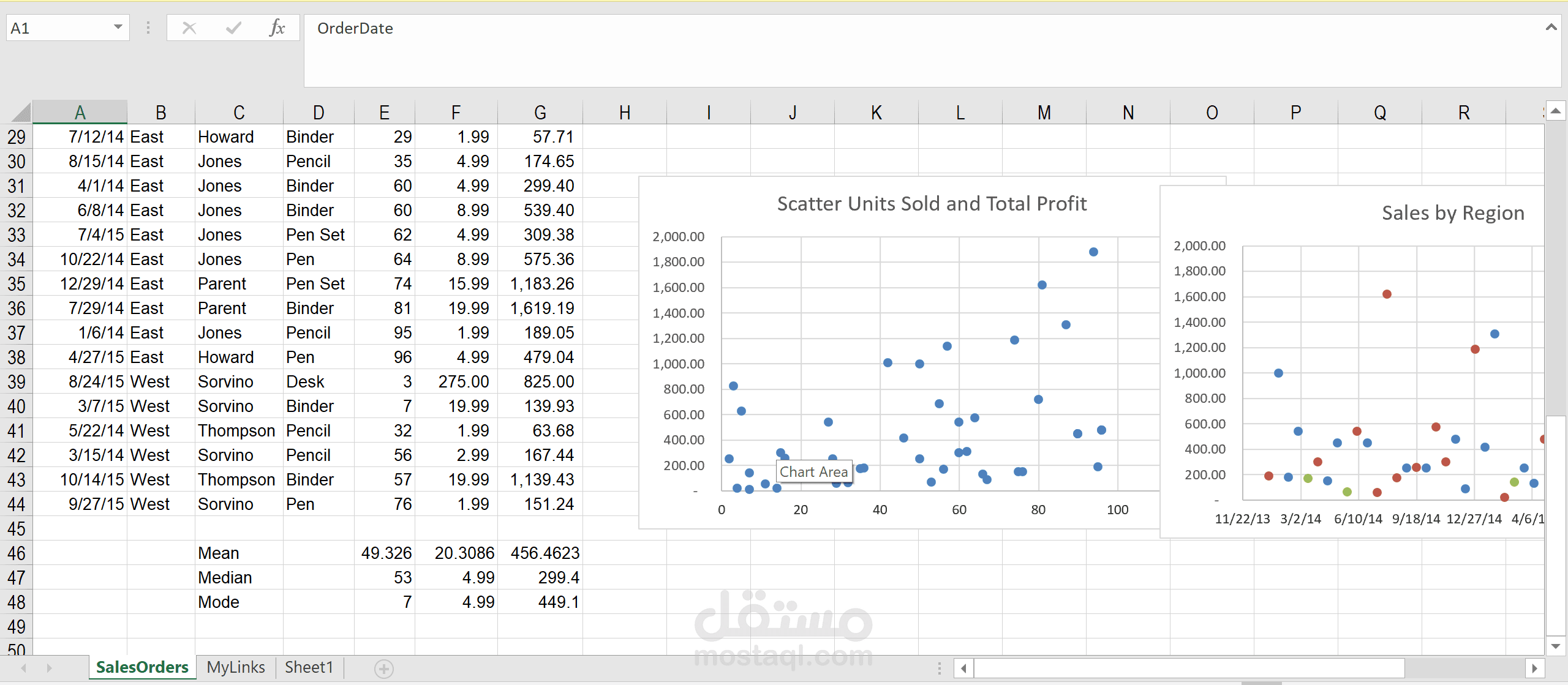Click vertical scrollbar down arrow
This screenshot has height=685, width=1568.
(x=1555, y=646)
